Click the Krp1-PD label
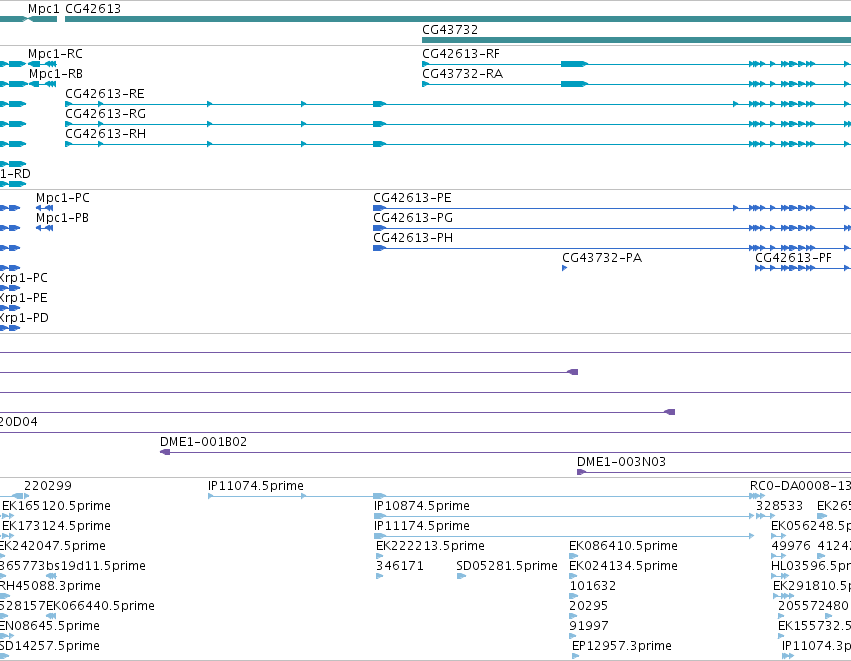 click(24, 318)
